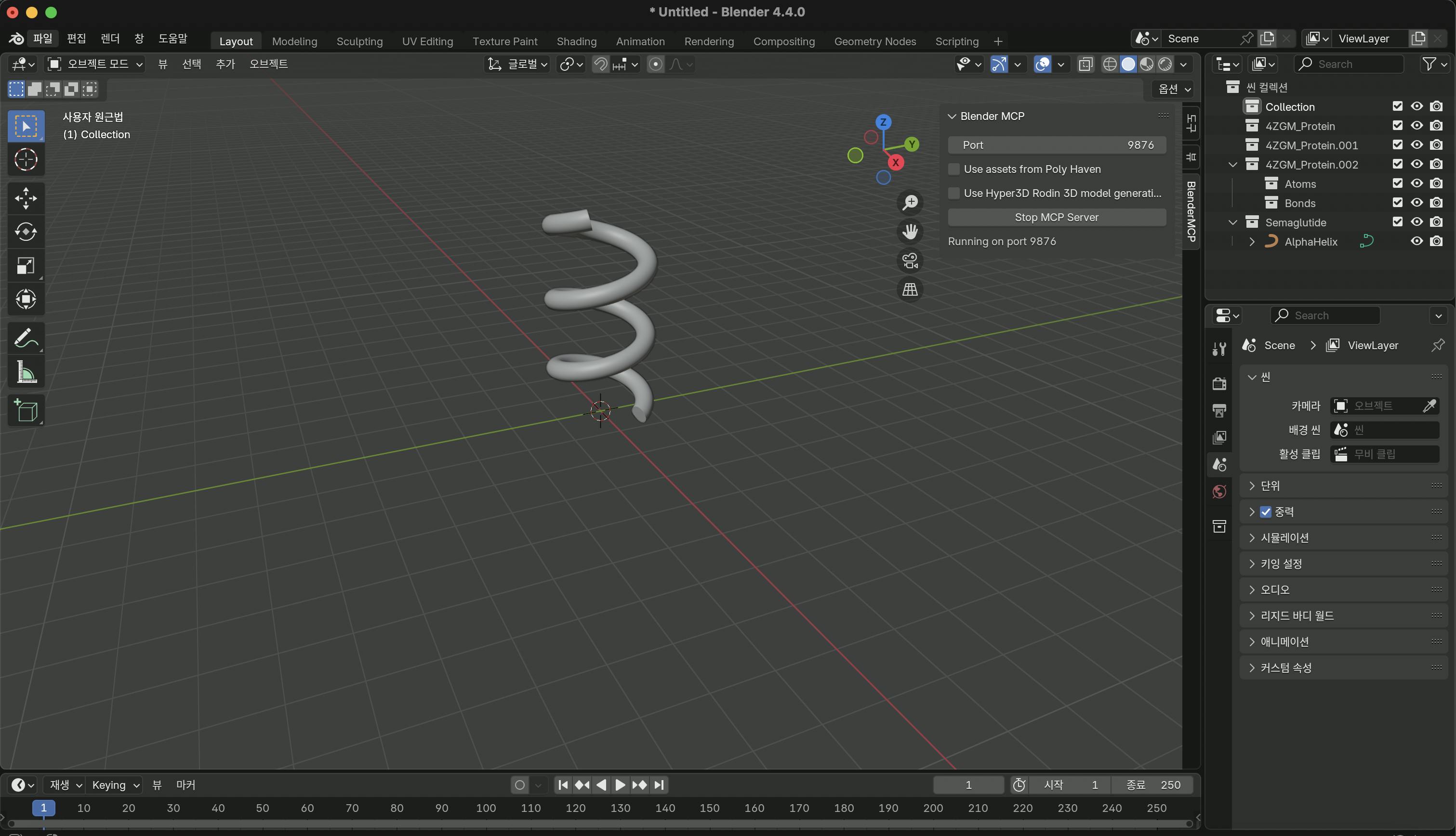The height and width of the screenshot is (836, 1456).
Task: Click the Stop MCP Server button
Action: [x=1056, y=217]
